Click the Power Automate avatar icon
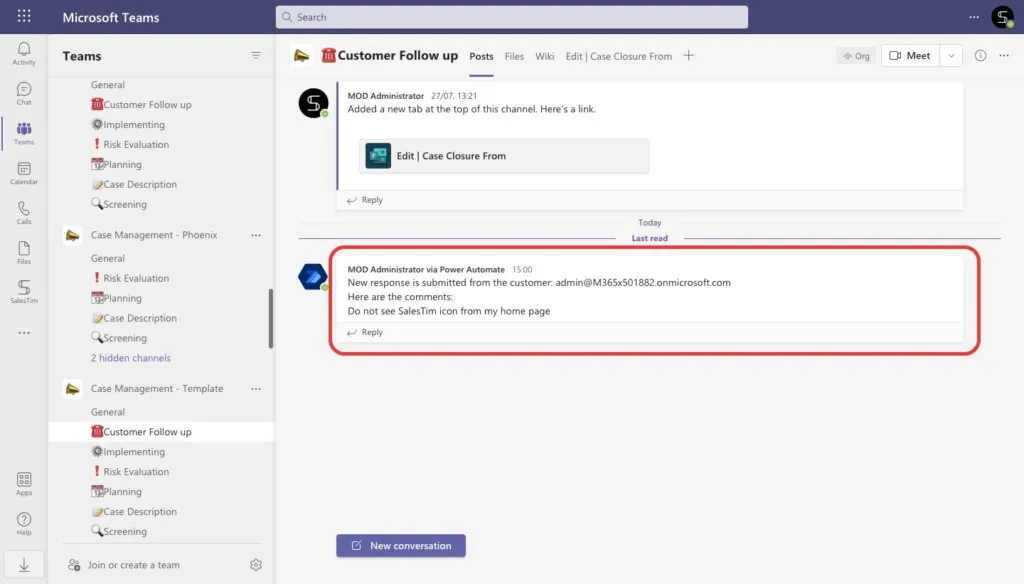1024x584 pixels. pos(313,276)
